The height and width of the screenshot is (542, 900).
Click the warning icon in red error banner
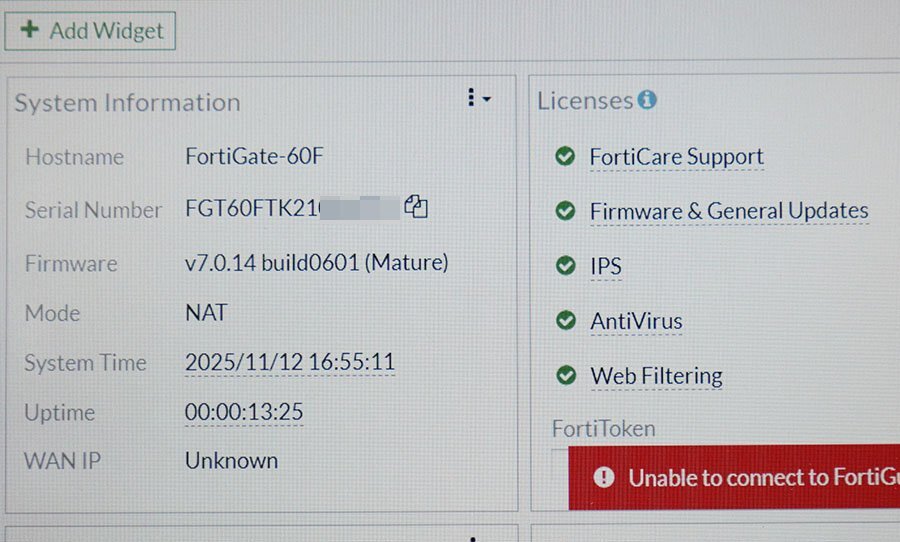(604, 477)
